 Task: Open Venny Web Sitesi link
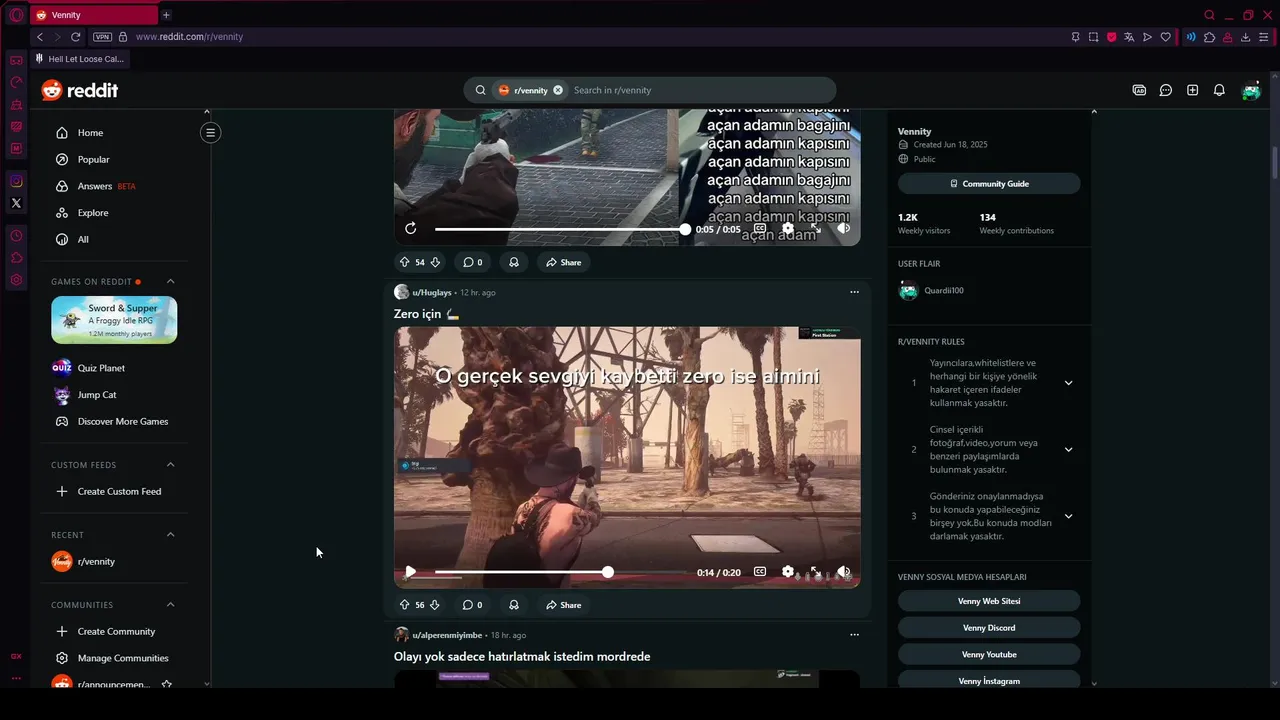989,601
